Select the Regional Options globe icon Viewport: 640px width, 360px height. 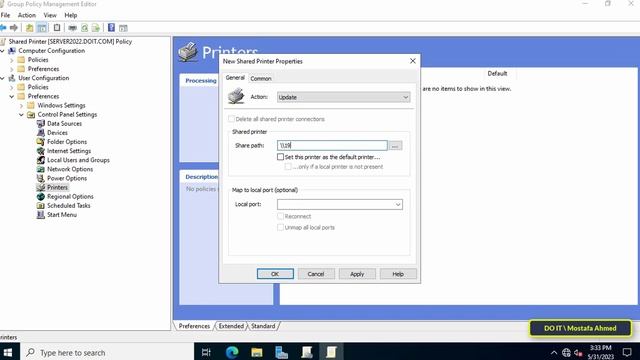point(40,196)
